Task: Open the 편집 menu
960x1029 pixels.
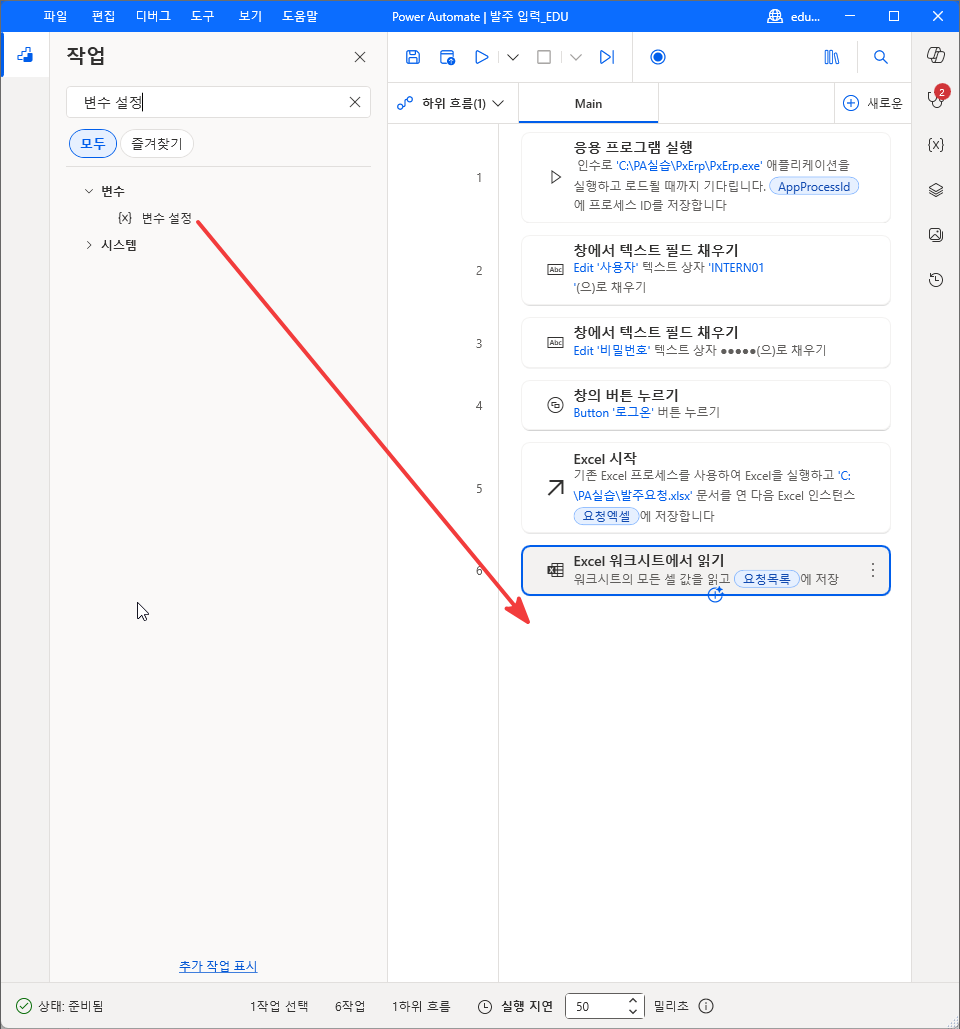Action: click(x=103, y=16)
